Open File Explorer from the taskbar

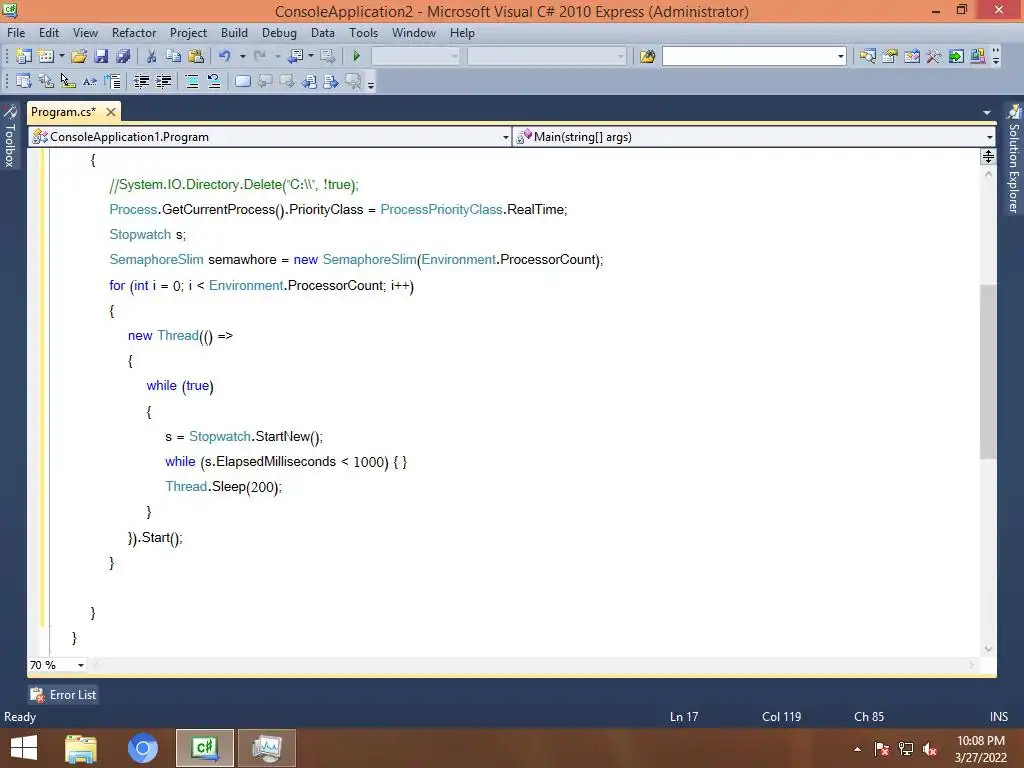point(81,748)
